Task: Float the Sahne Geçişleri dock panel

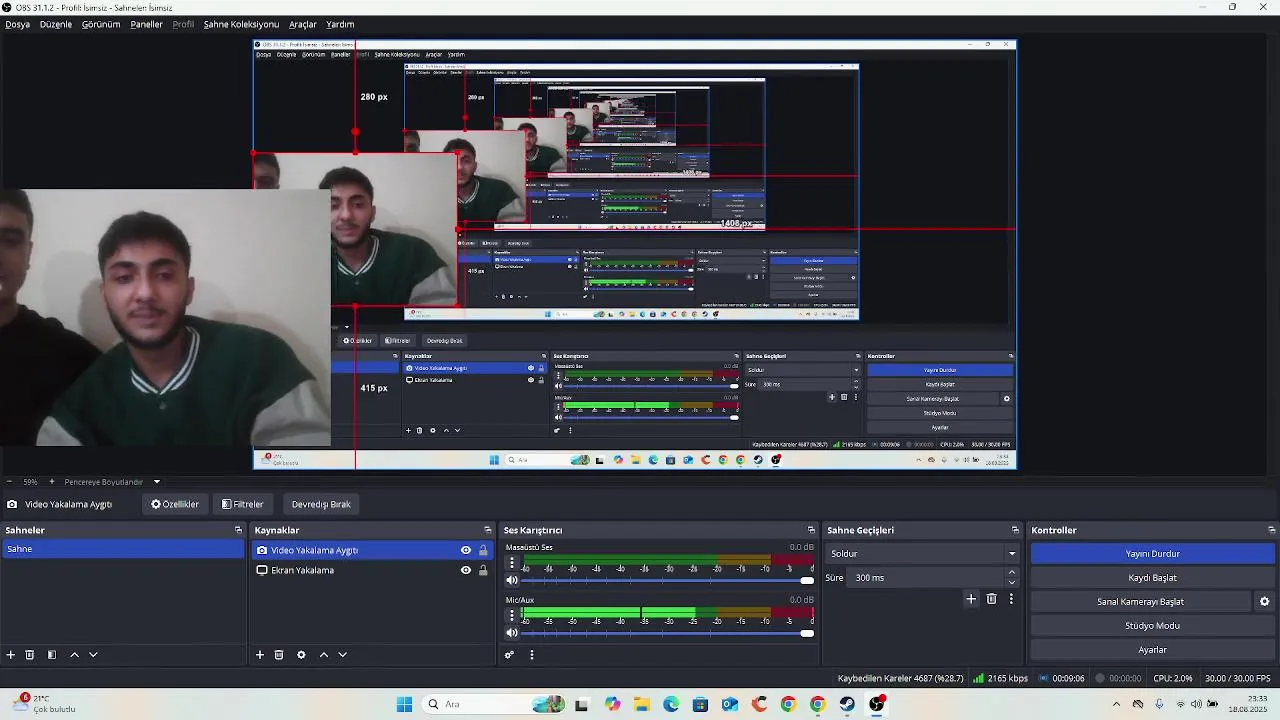Action: pyautogui.click(x=1015, y=530)
